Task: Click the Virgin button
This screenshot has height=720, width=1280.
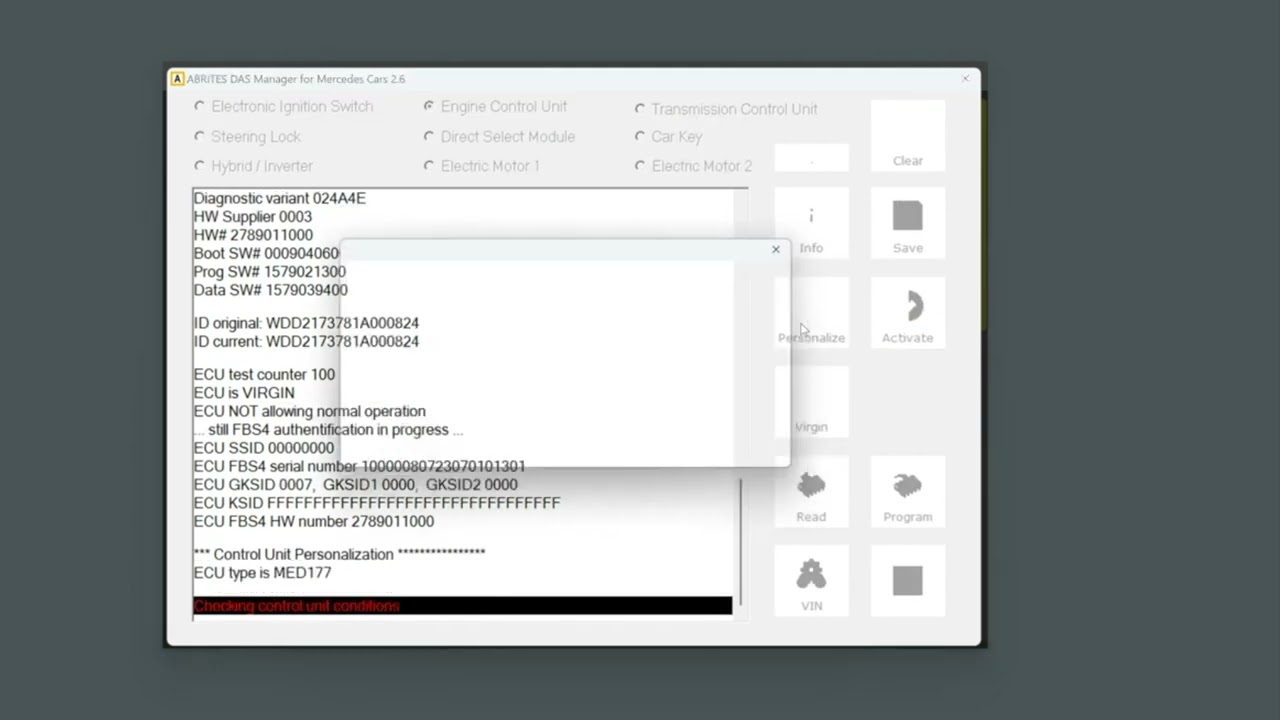Action: [811, 402]
